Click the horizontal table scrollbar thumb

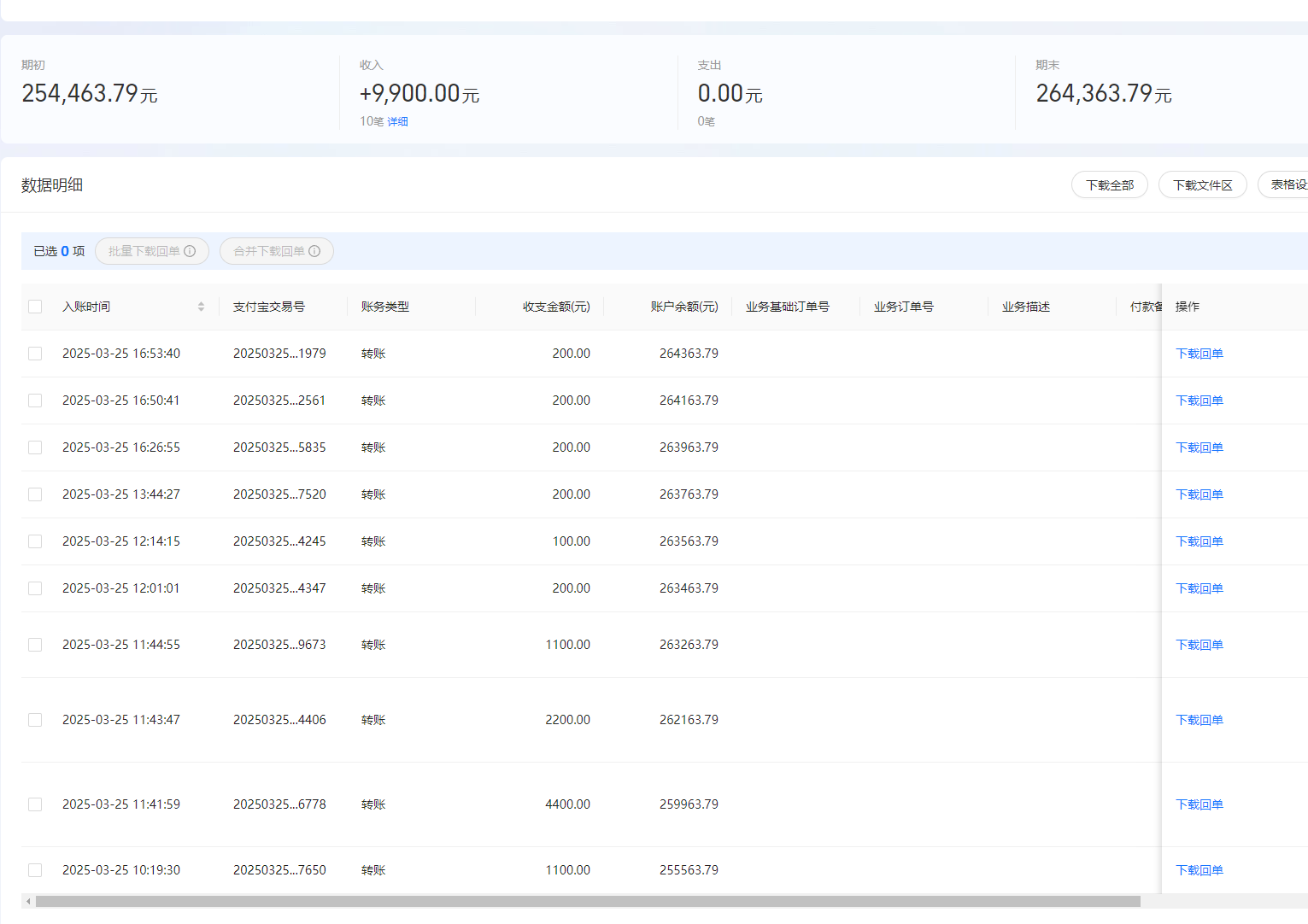588,902
